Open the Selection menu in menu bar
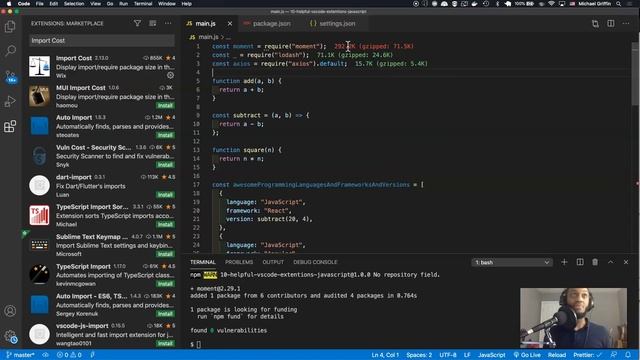This screenshot has height=360, width=640. click(x=74, y=4)
